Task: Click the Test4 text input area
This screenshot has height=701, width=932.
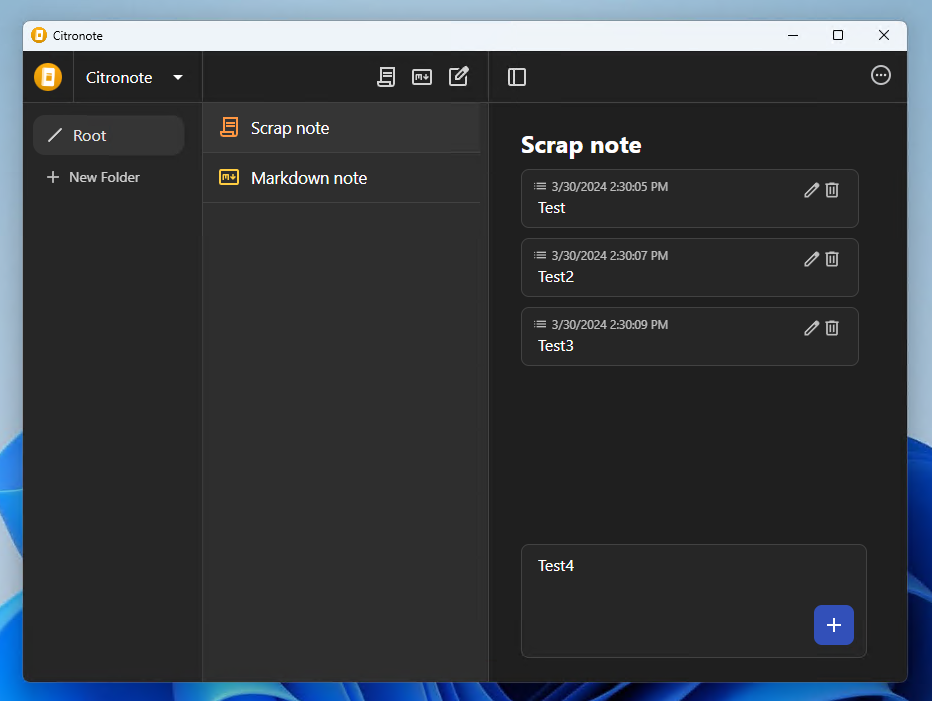Action: click(x=694, y=601)
